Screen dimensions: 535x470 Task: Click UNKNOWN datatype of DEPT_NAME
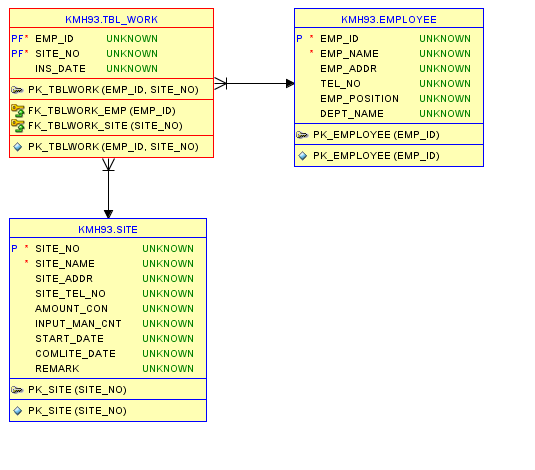click(445, 114)
